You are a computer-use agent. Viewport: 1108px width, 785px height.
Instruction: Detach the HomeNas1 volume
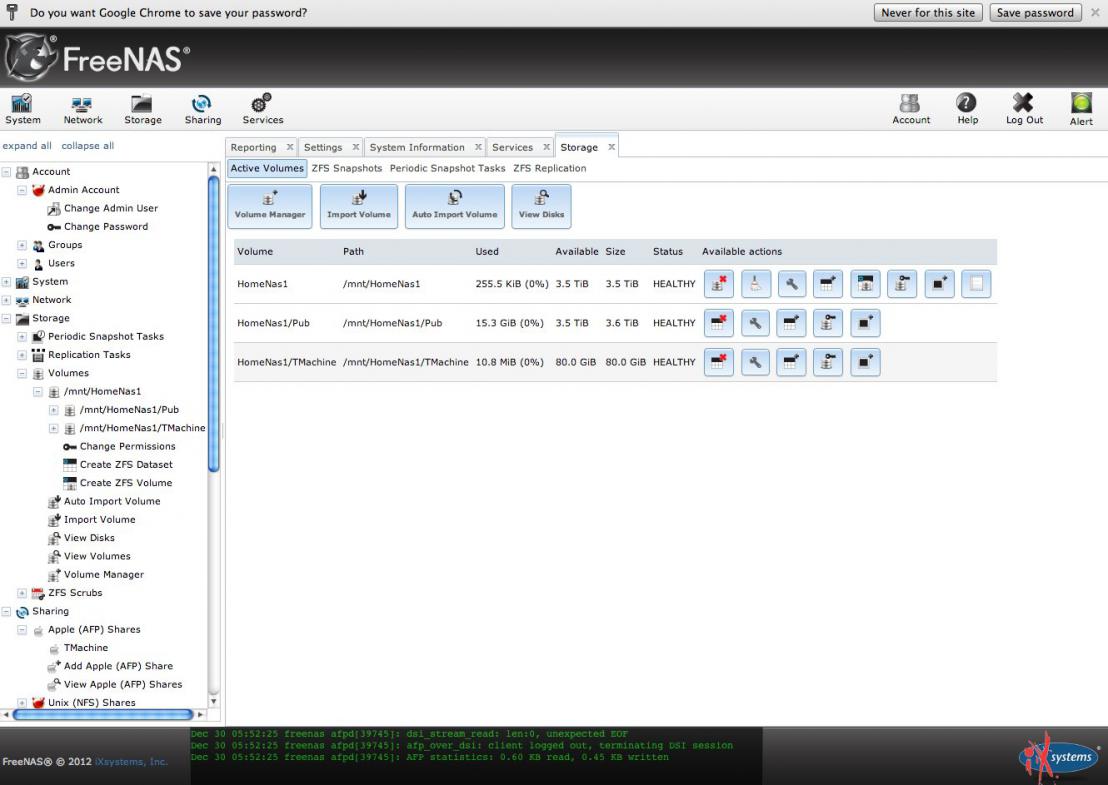[x=719, y=284]
